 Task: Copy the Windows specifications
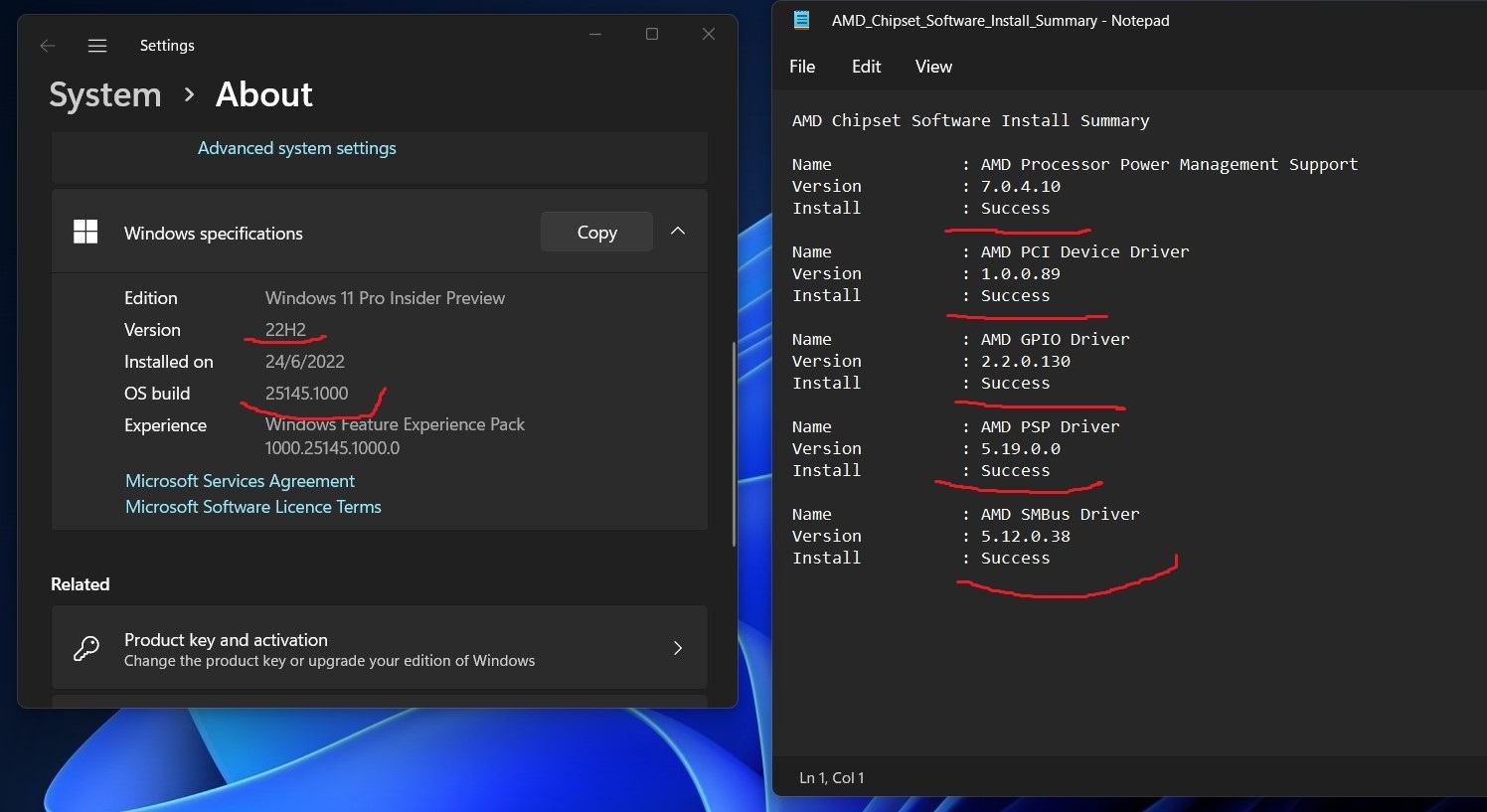pyautogui.click(x=596, y=232)
